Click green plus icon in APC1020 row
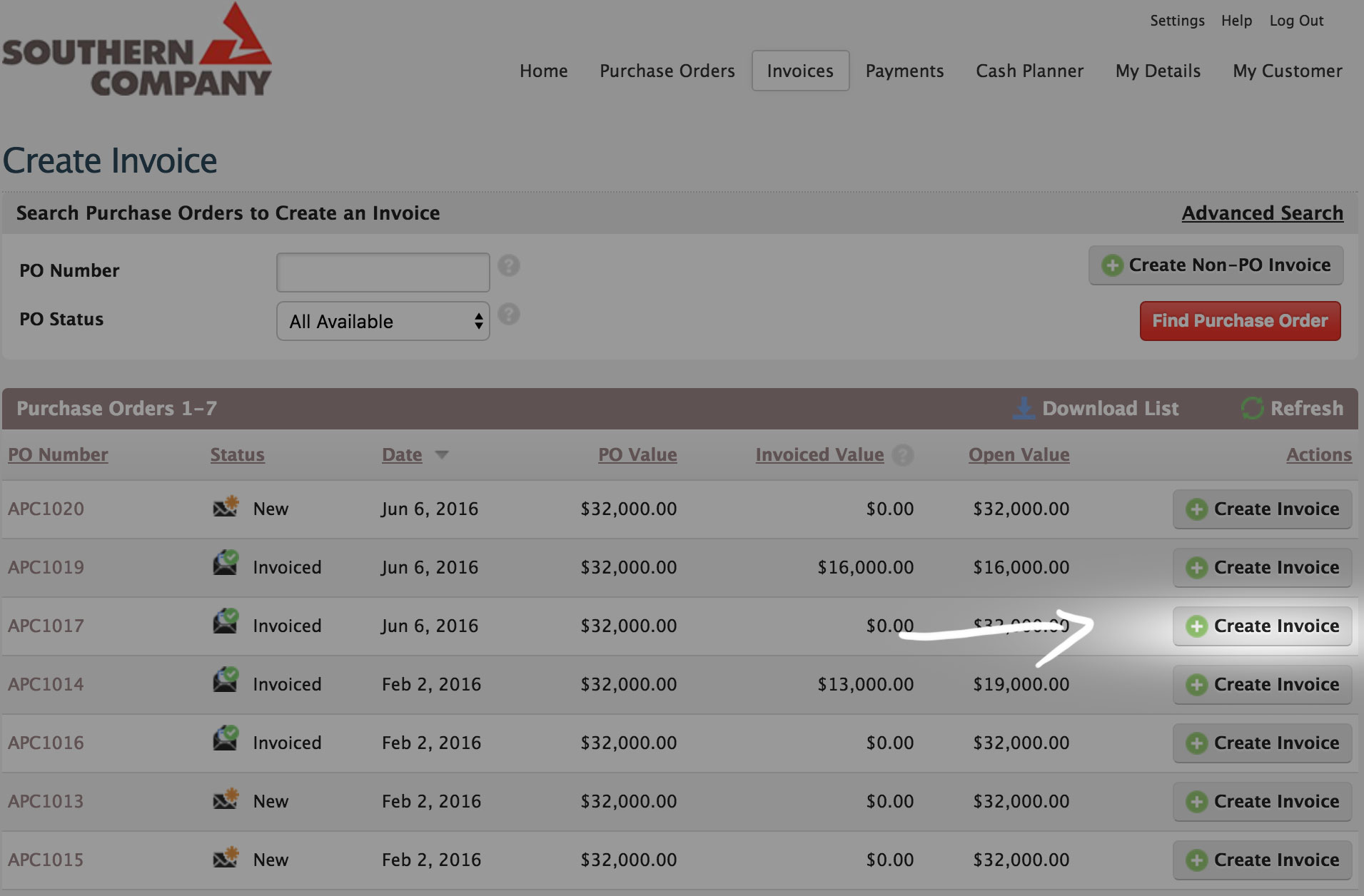Viewport: 1364px width, 896px height. 1197,509
